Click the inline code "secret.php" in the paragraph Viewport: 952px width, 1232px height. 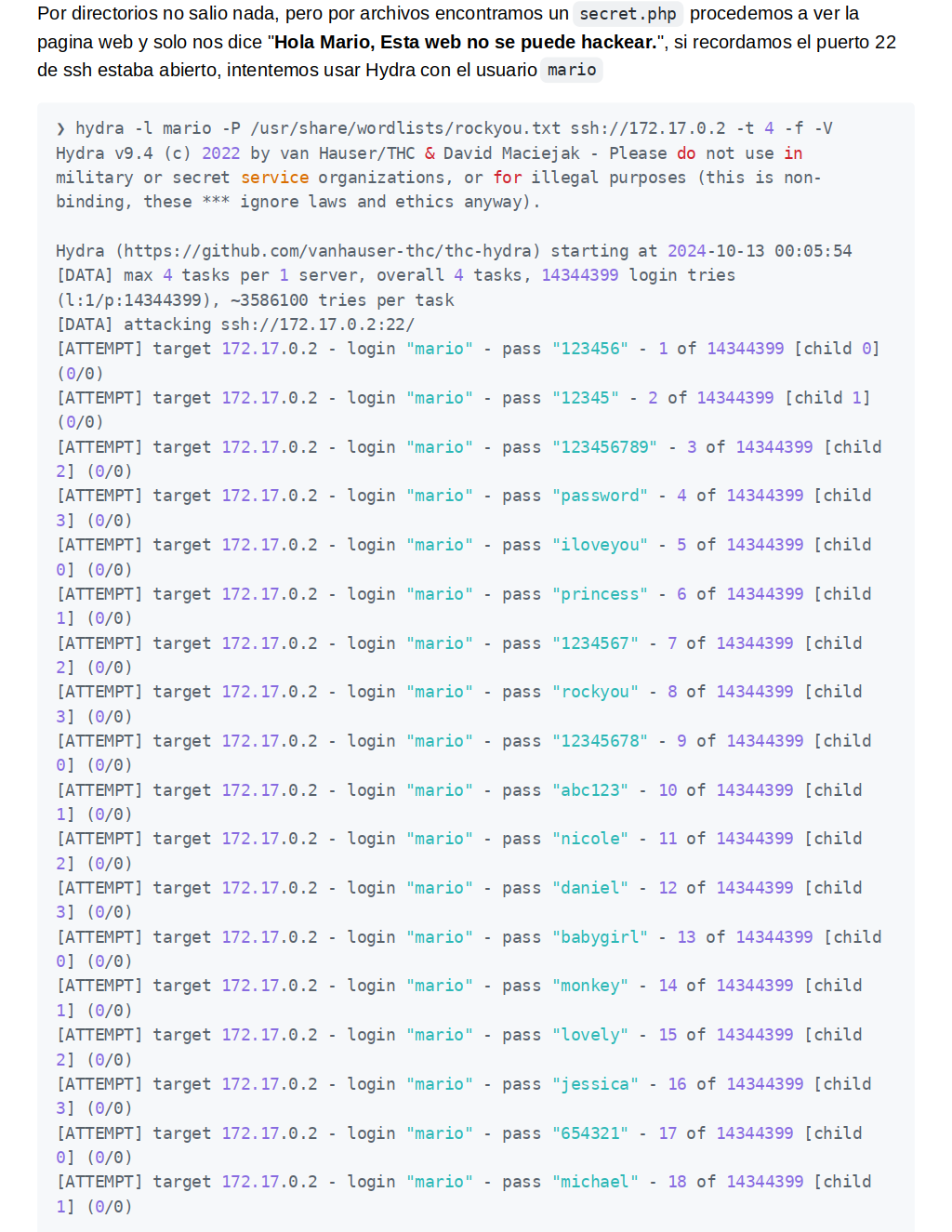(628, 14)
